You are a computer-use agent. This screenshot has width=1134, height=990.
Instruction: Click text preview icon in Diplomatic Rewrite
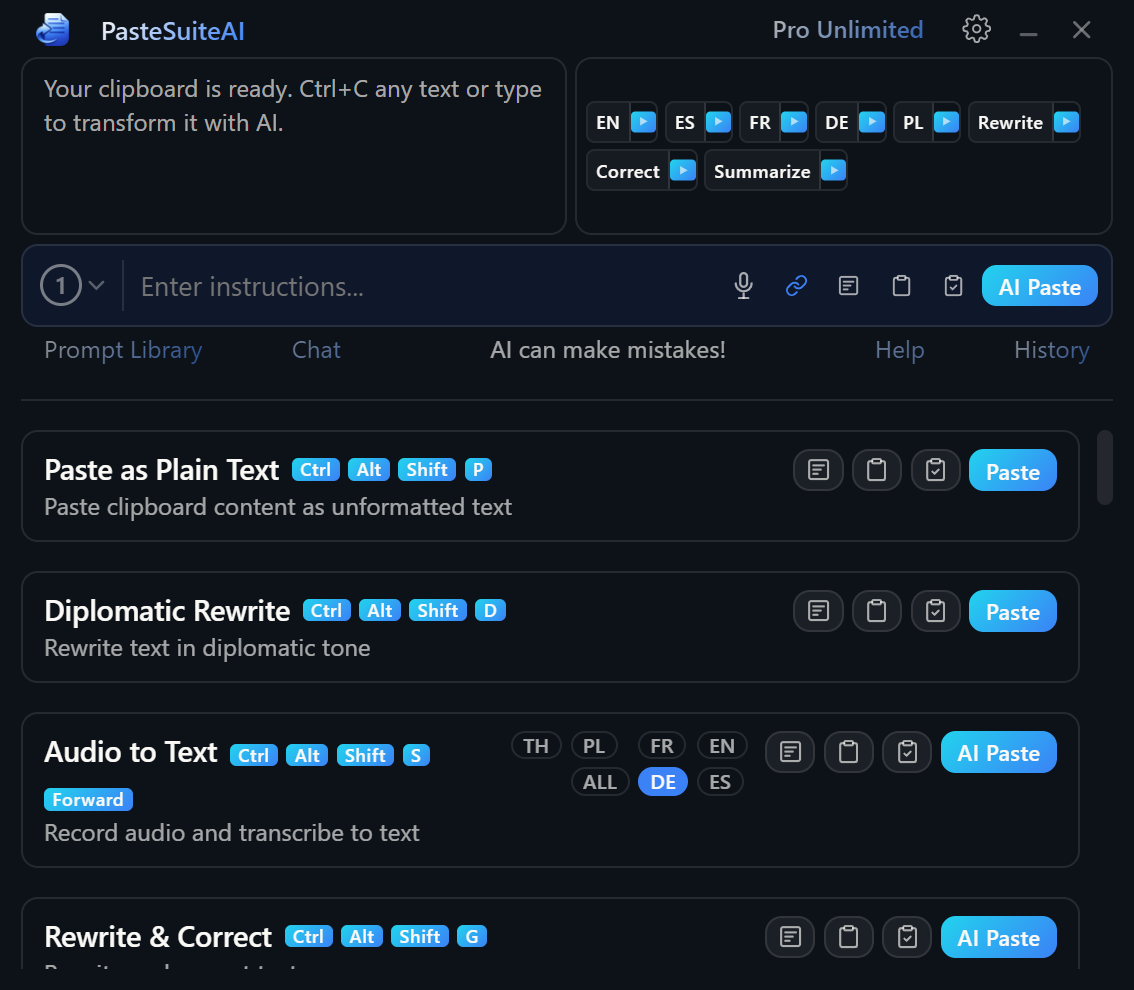pyautogui.click(x=819, y=611)
